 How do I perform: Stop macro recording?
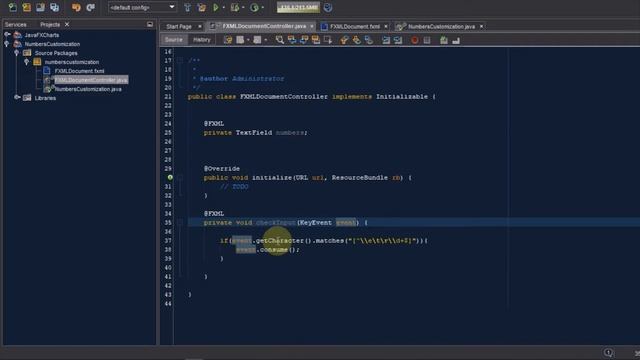coord(427,40)
